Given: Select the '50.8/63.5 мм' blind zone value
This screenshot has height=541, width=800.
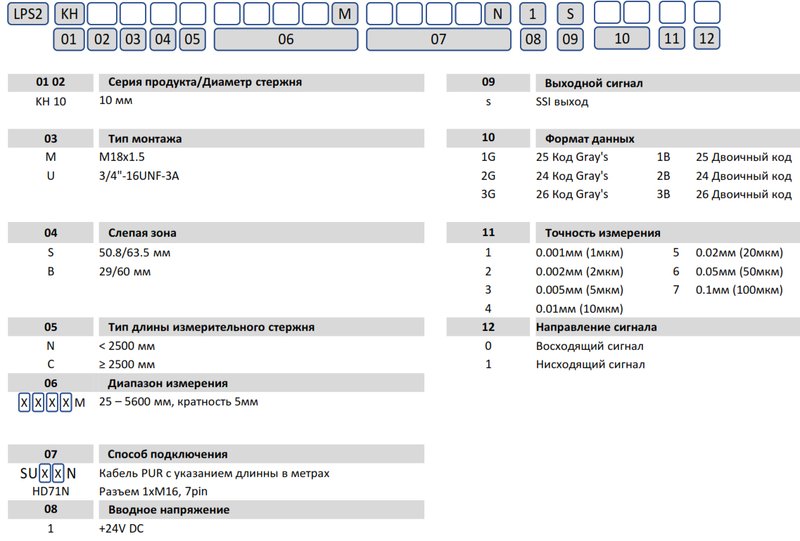Looking at the screenshot, I should [135, 253].
